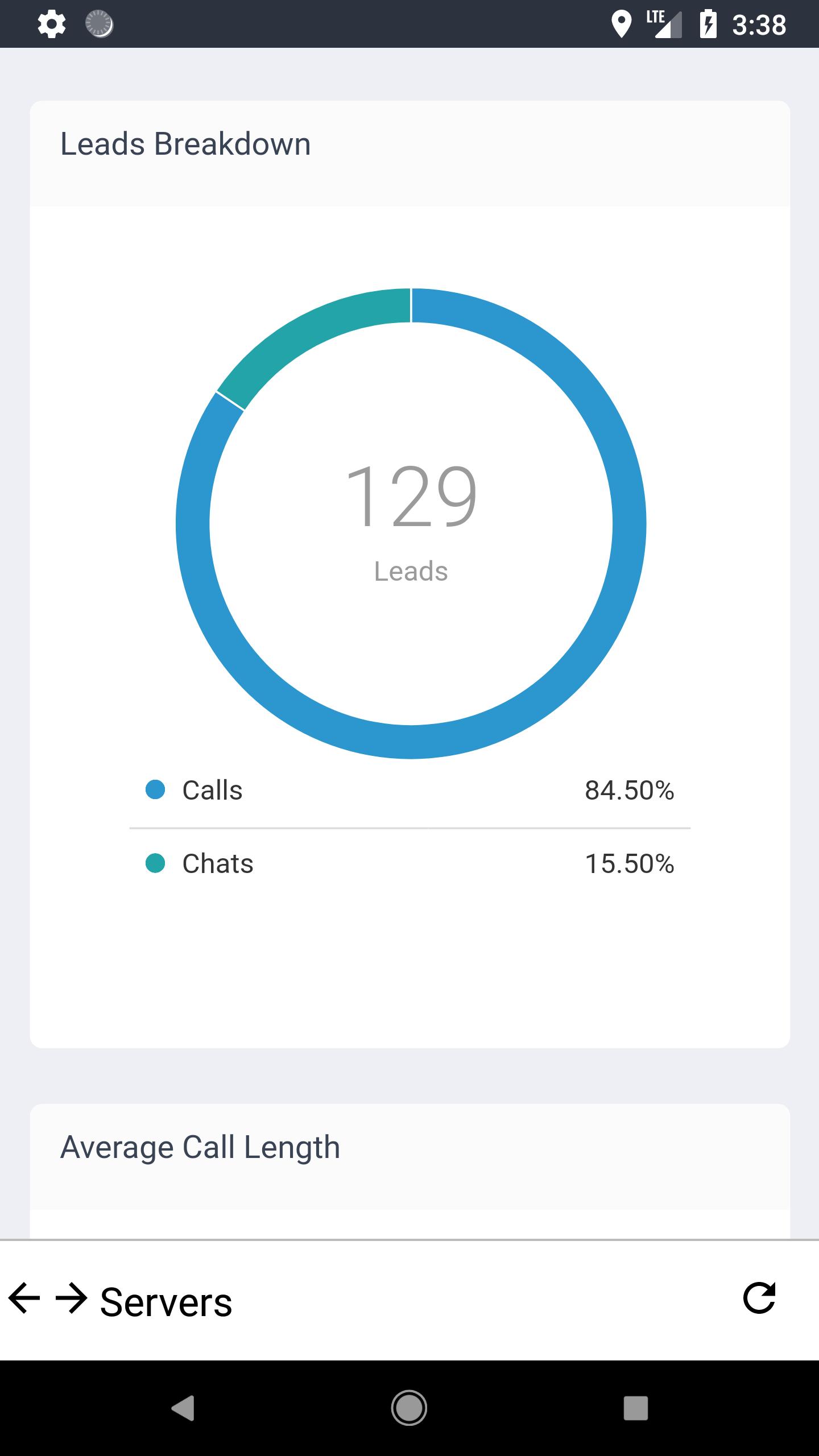Tap the battery charging icon
The width and height of the screenshot is (819, 1456).
[x=708, y=24]
